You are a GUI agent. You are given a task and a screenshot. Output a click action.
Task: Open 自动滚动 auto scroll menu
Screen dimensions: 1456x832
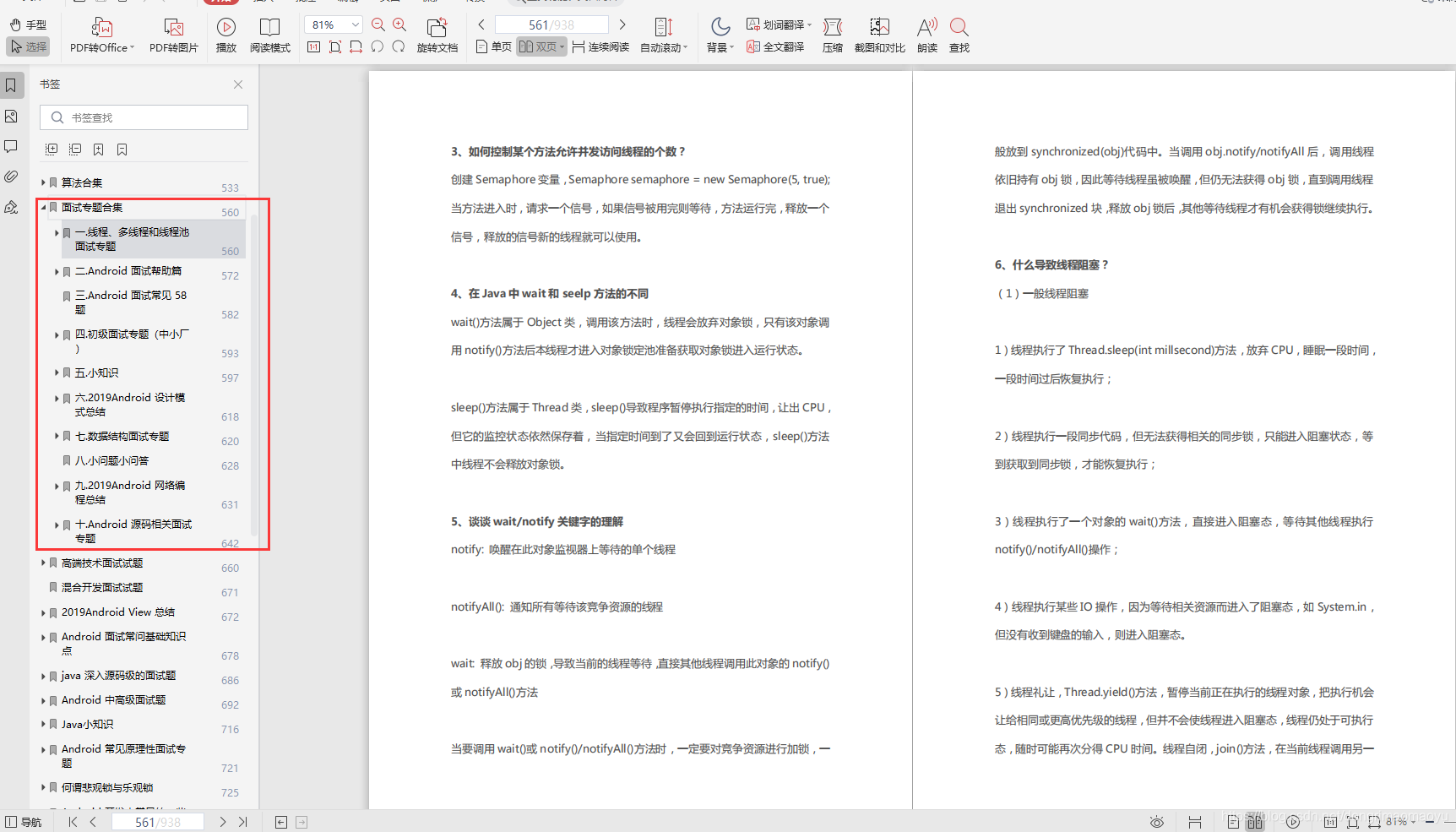click(x=664, y=36)
